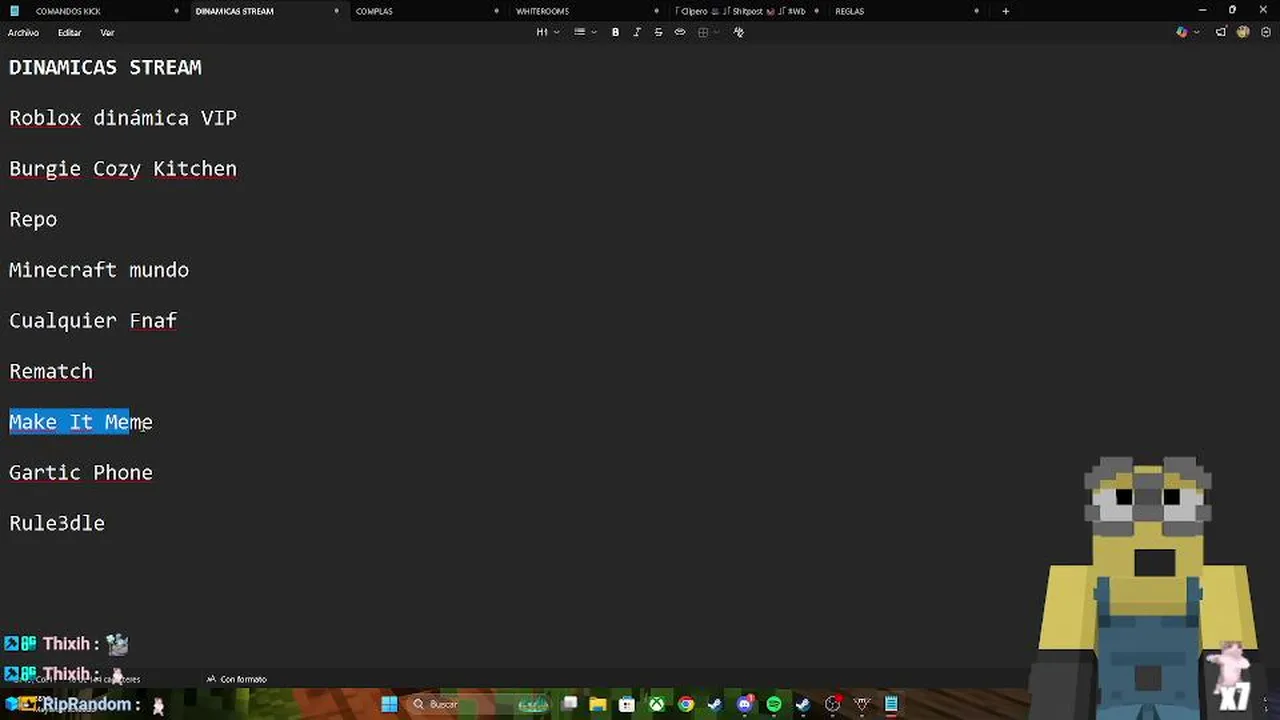This screenshot has height=720, width=1280.
Task: Click the line 'Rule3dle'
Action: coord(57,523)
